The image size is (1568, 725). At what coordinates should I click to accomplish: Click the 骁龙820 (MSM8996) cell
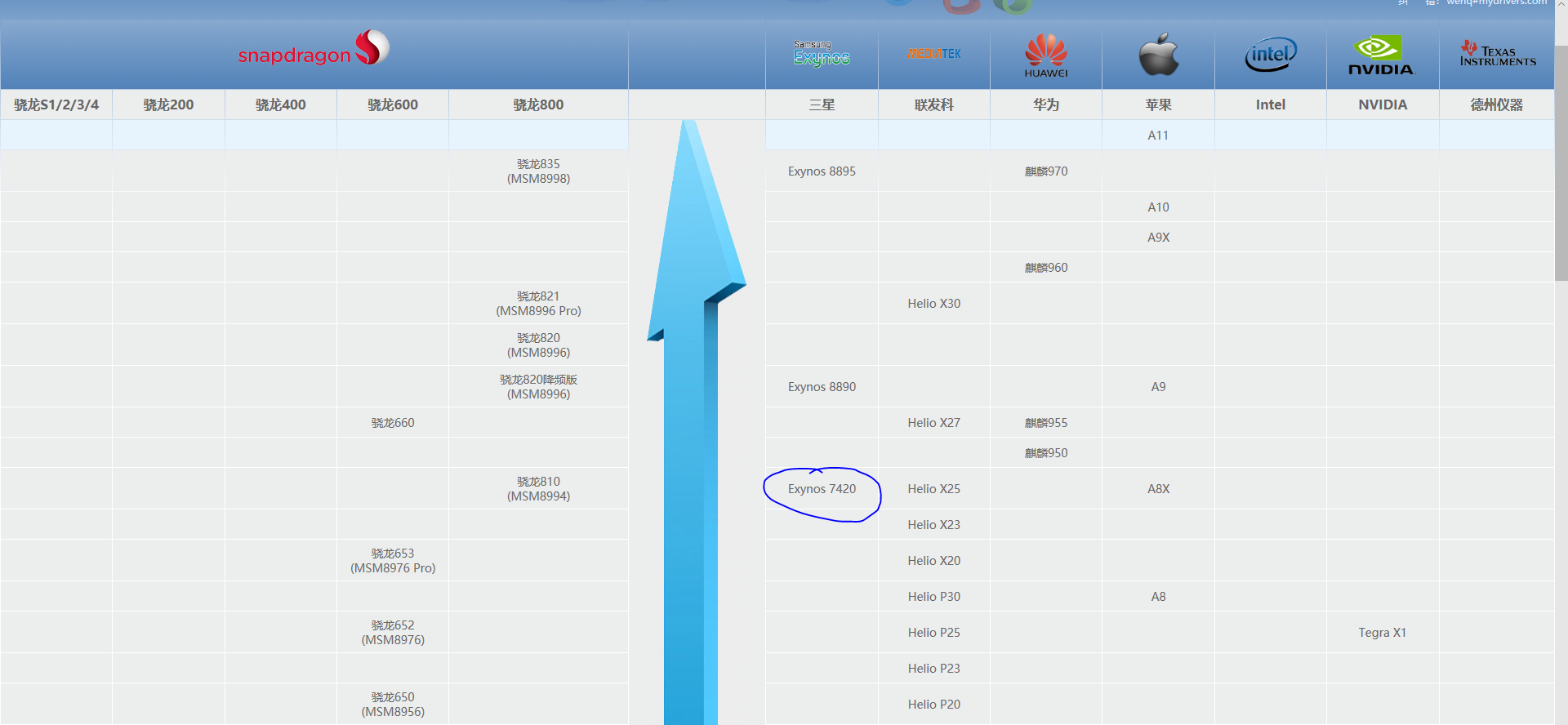tap(539, 345)
